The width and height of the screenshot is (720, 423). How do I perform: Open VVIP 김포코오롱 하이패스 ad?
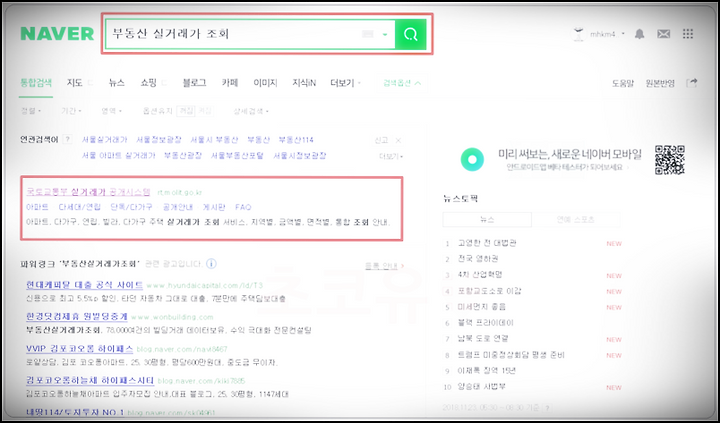click(79, 349)
